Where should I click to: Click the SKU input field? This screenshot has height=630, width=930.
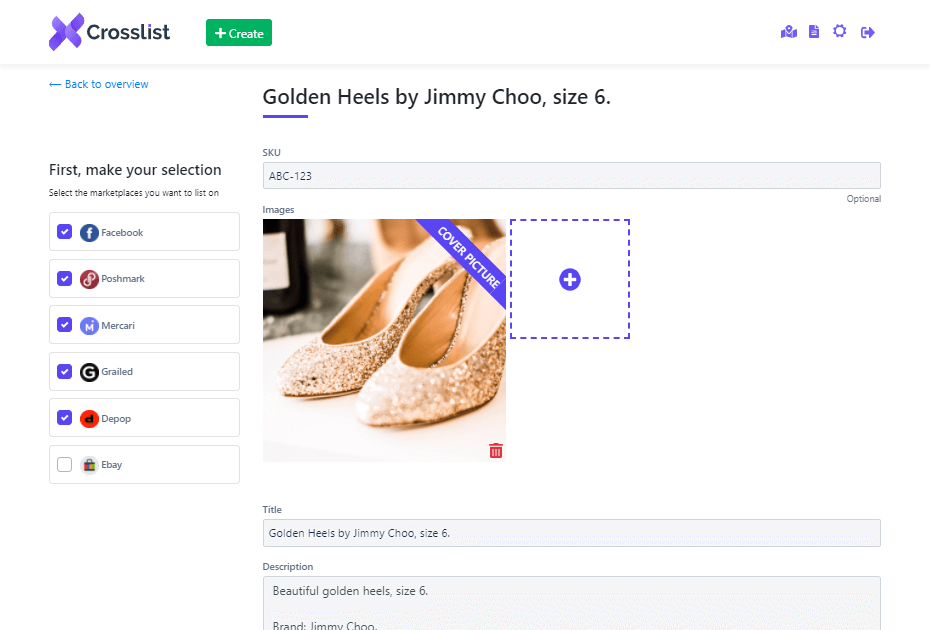coord(571,176)
